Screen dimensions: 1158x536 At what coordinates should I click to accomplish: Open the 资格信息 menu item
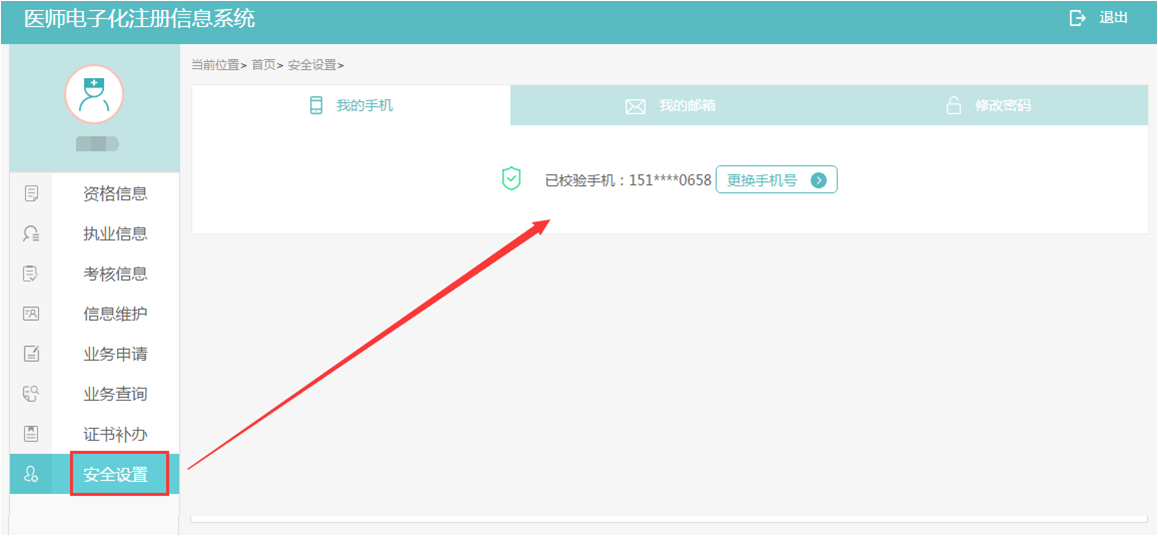[115, 194]
